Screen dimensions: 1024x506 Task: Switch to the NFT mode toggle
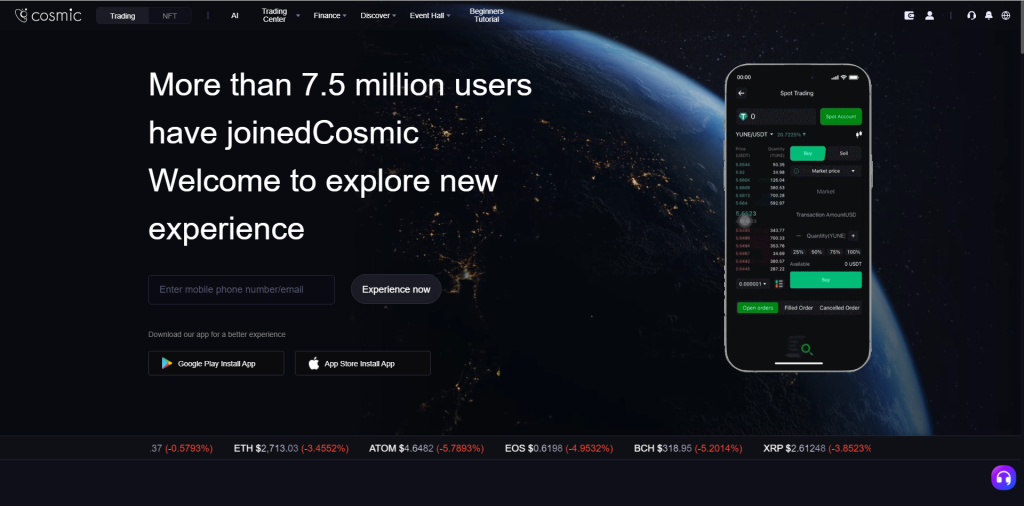(x=170, y=16)
